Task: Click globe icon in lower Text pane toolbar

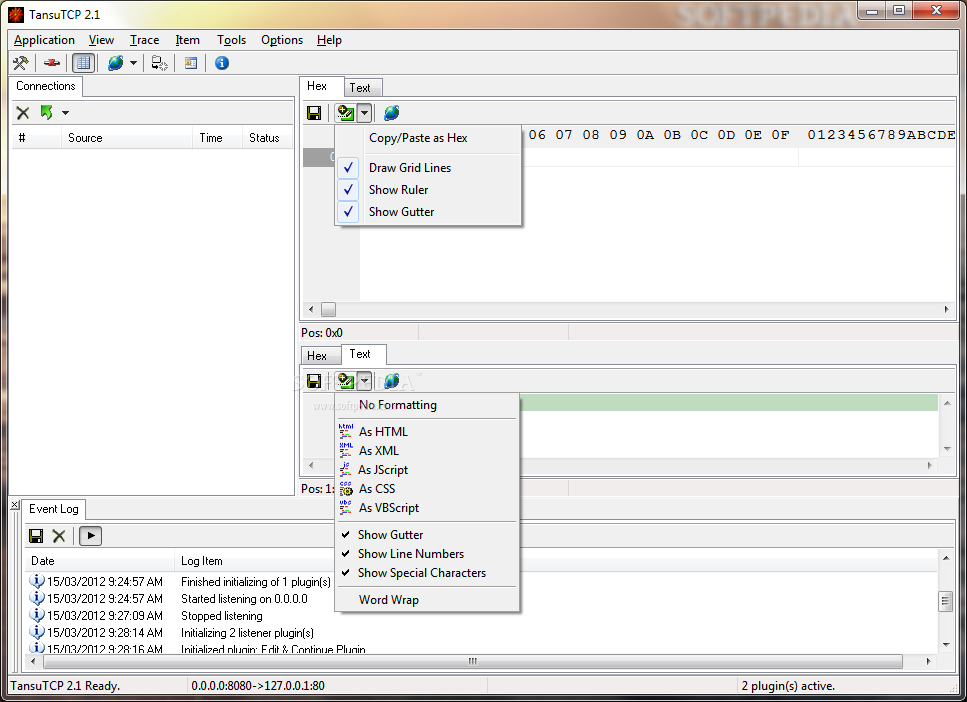Action: click(392, 381)
